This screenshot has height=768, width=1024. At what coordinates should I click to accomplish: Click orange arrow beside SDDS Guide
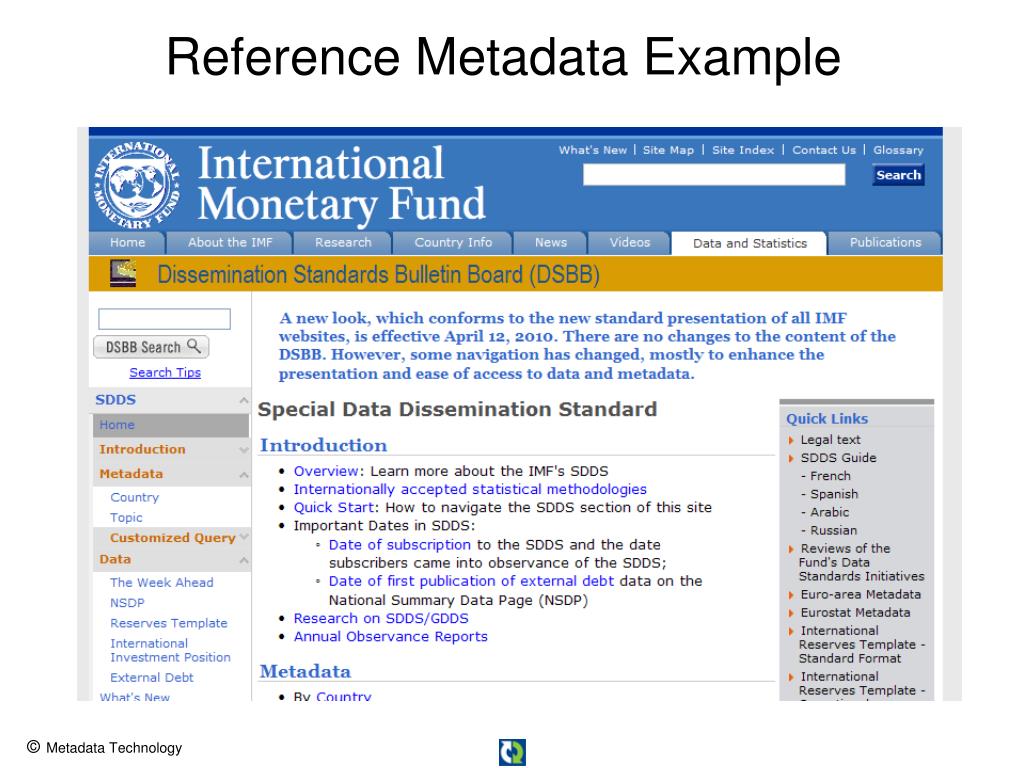[x=791, y=458]
